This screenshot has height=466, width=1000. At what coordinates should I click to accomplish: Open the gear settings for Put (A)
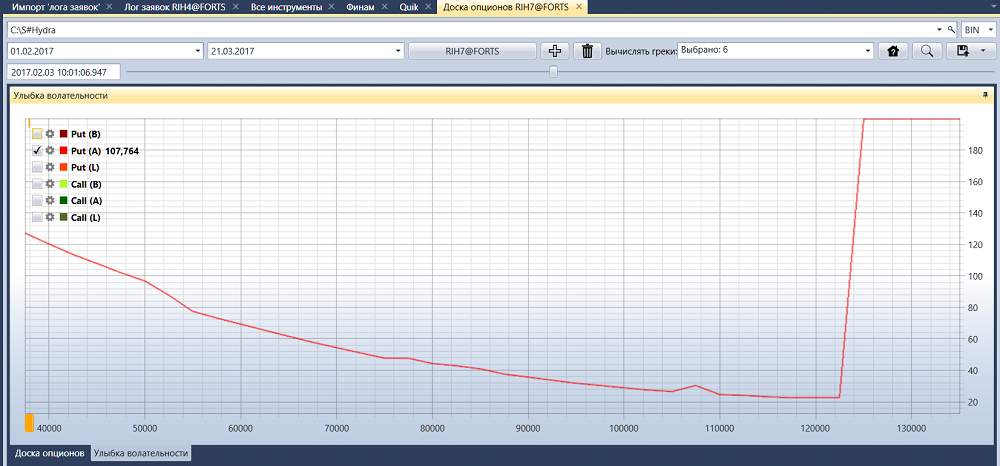(x=50, y=151)
